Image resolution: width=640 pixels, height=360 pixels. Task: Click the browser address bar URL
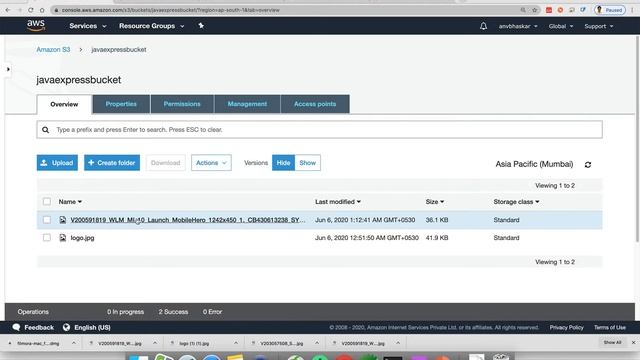pos(171,10)
